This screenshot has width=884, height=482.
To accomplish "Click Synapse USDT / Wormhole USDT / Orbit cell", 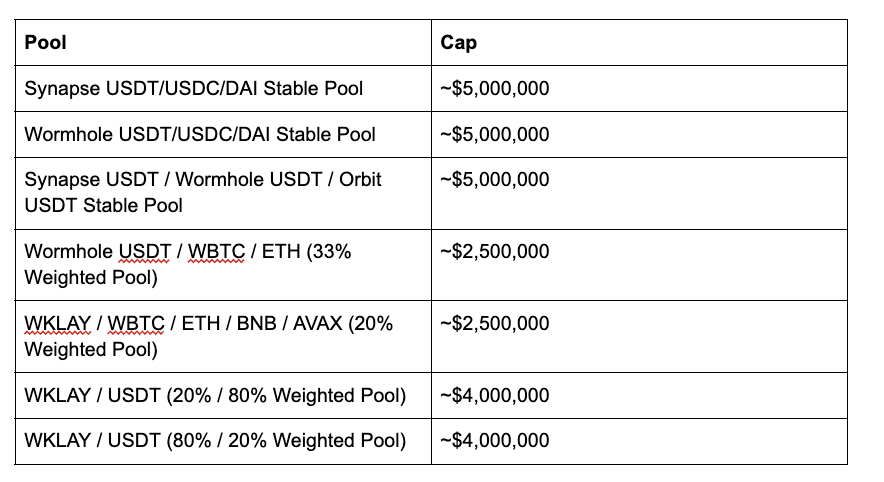I will (x=223, y=193).
